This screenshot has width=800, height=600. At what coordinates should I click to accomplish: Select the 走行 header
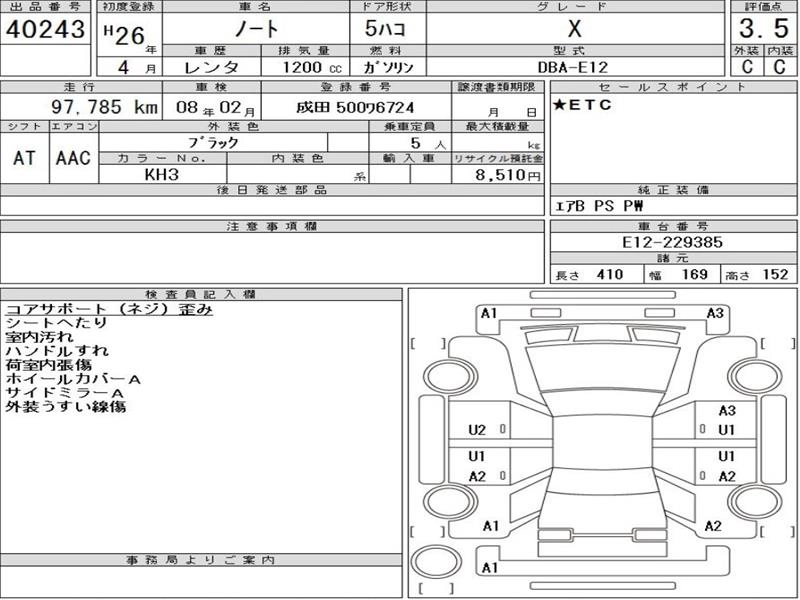point(80,87)
